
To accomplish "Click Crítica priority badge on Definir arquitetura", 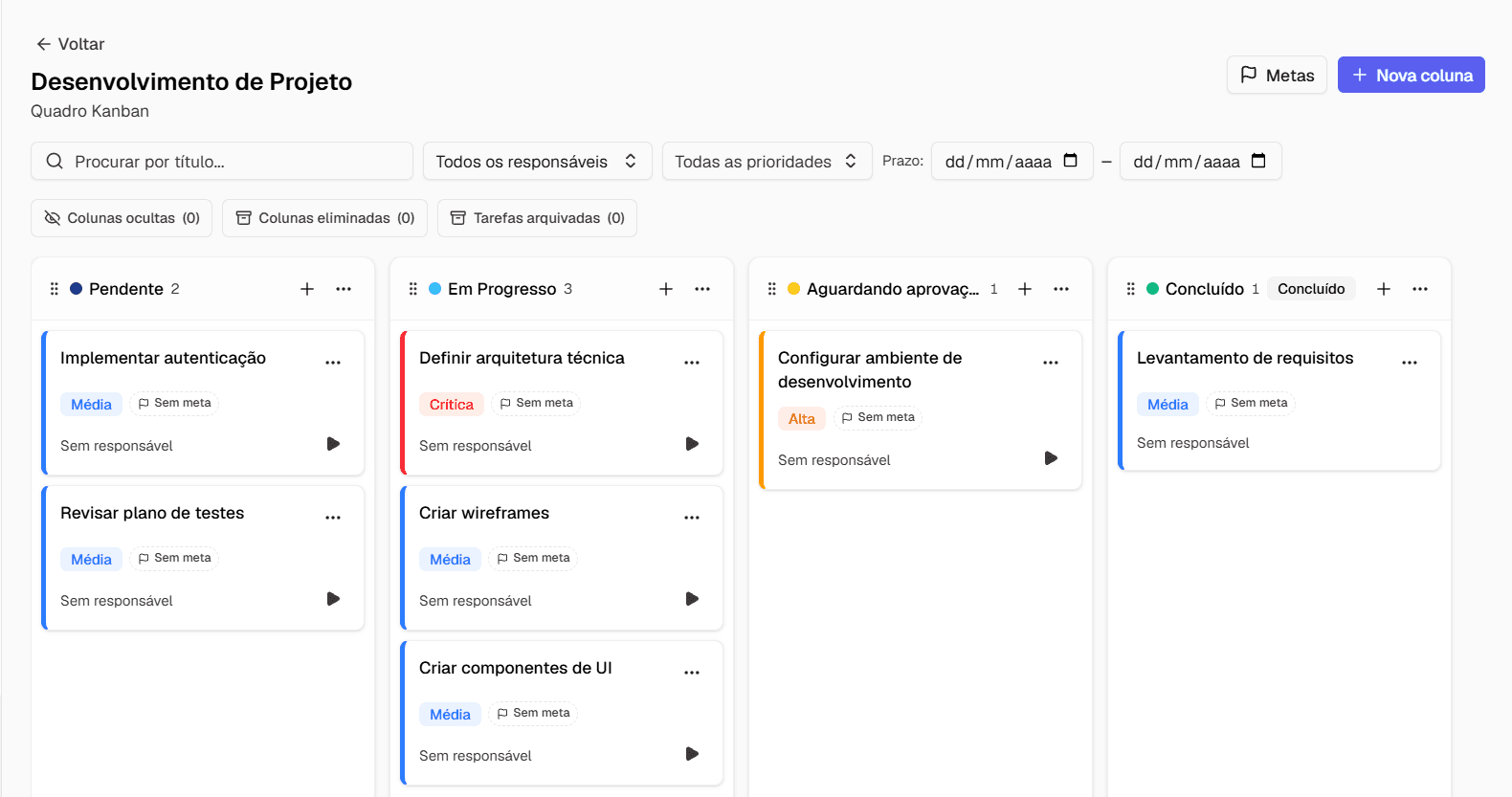I will tap(452, 405).
